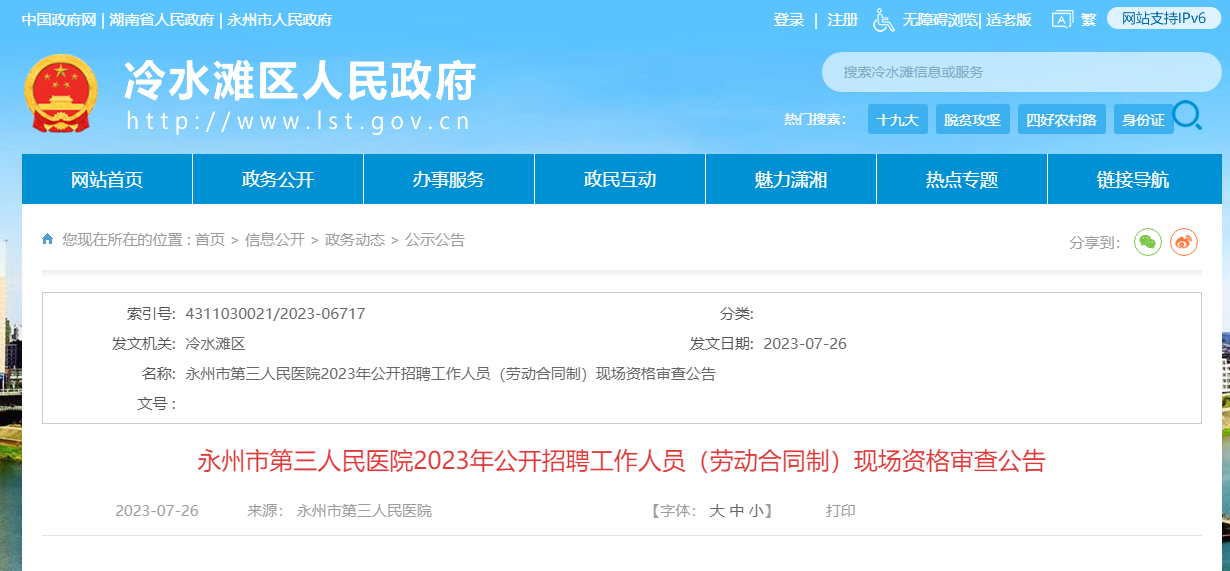This screenshot has height=571, width=1230.
Task: Go to 首页 in breadcrumb
Action: click(x=210, y=240)
